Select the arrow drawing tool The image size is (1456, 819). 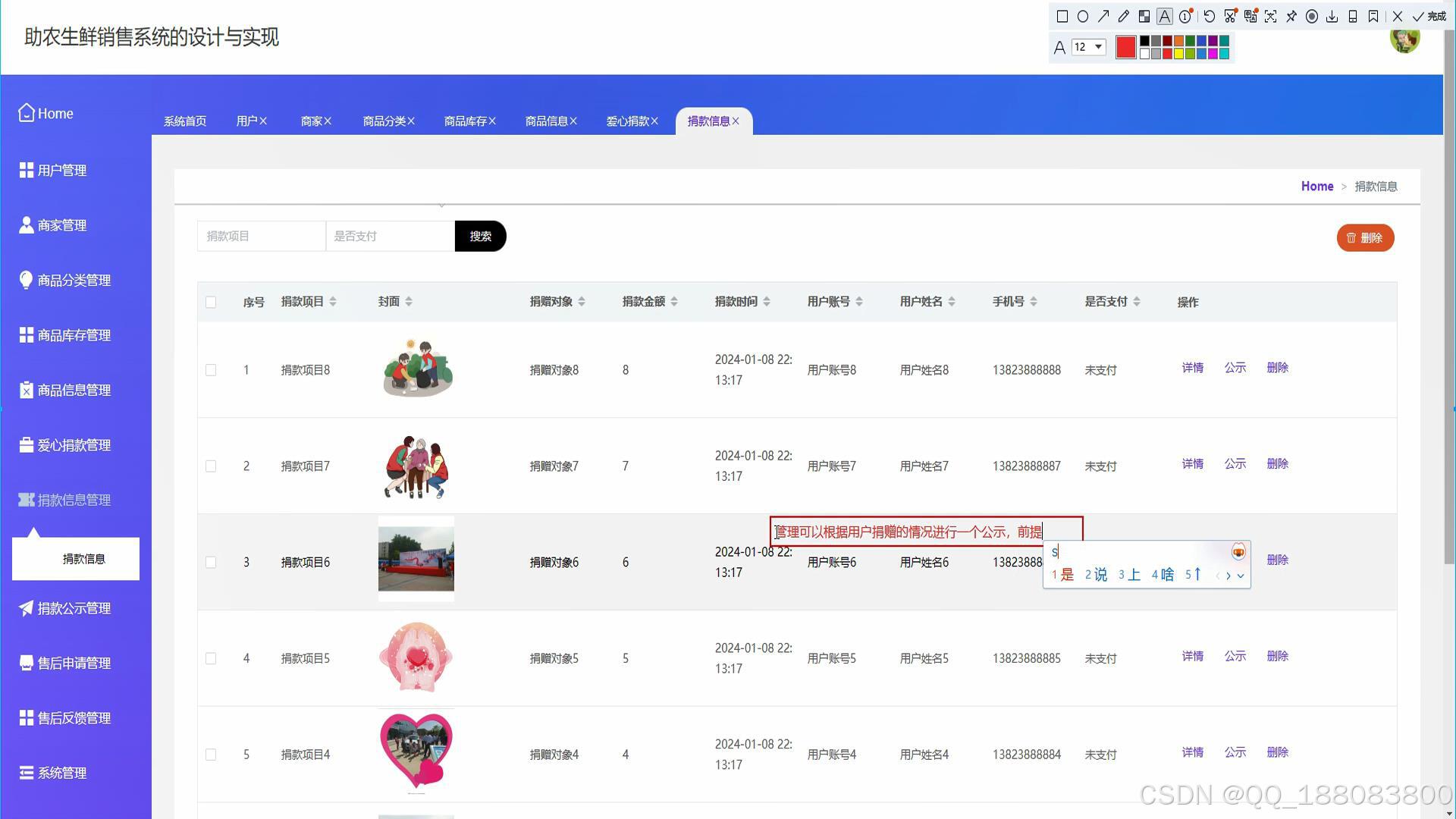[1103, 17]
